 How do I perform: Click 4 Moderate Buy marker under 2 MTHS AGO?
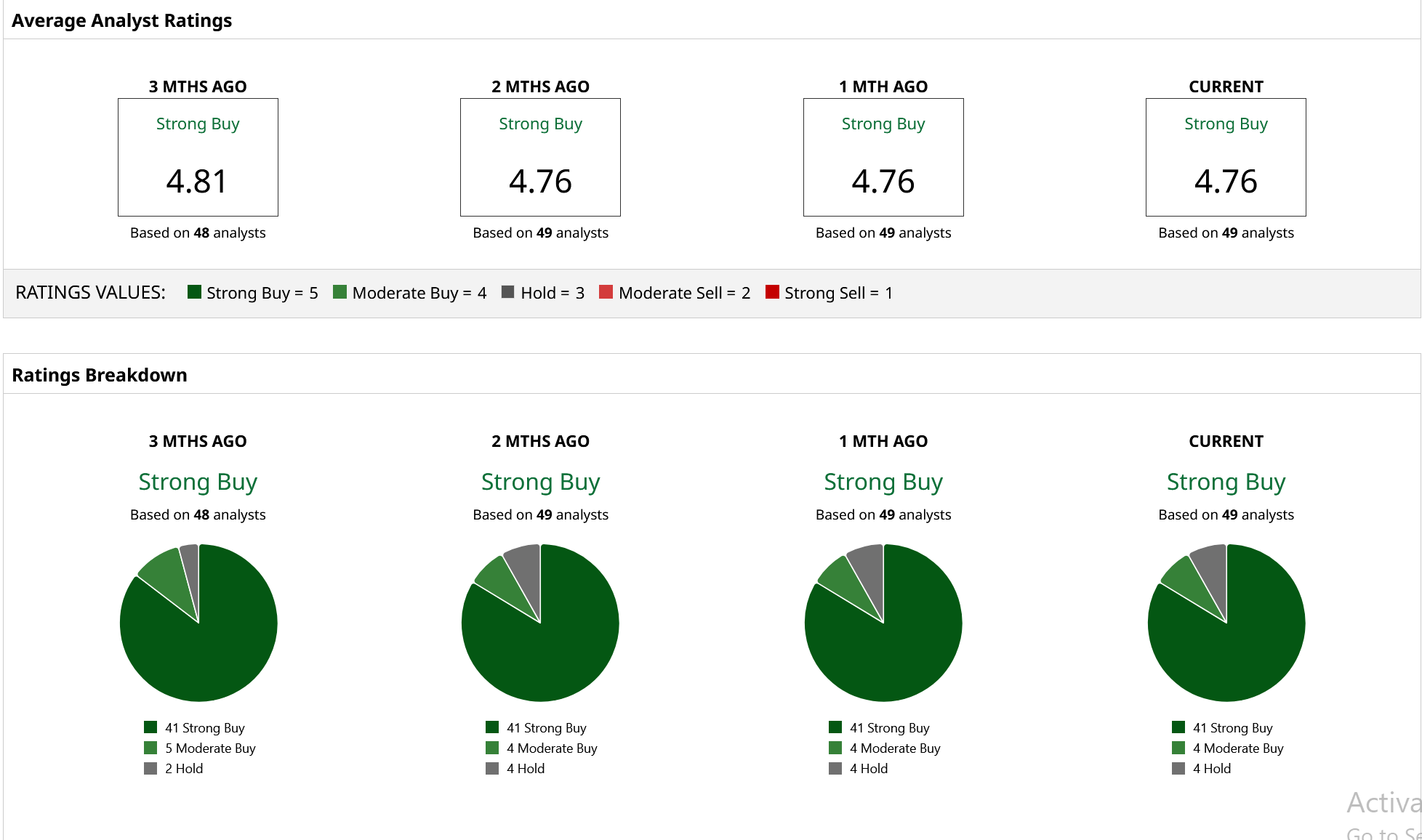[492, 748]
